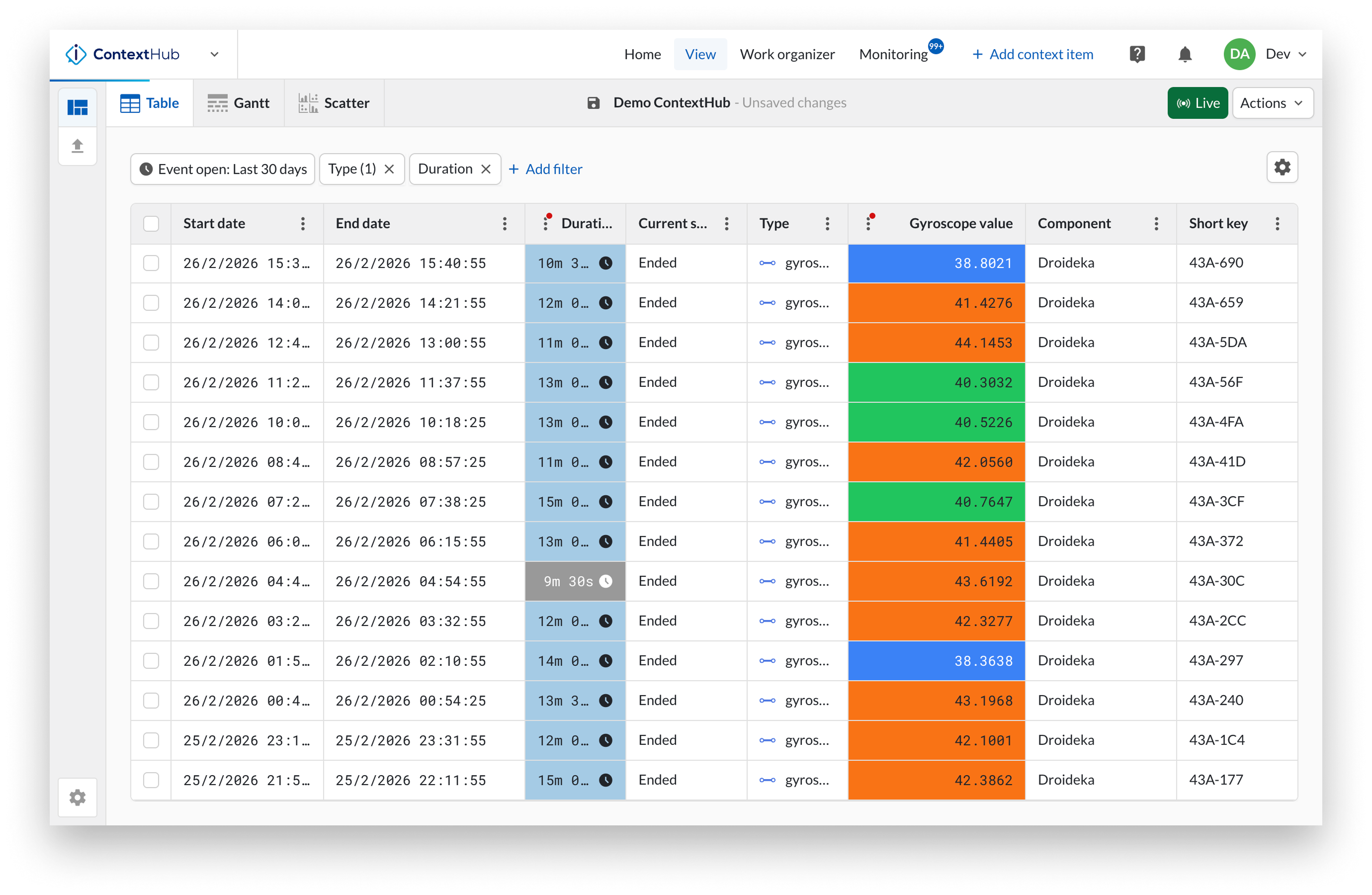Remove the Duration filter
The height and width of the screenshot is (895, 1372).
tap(486, 169)
